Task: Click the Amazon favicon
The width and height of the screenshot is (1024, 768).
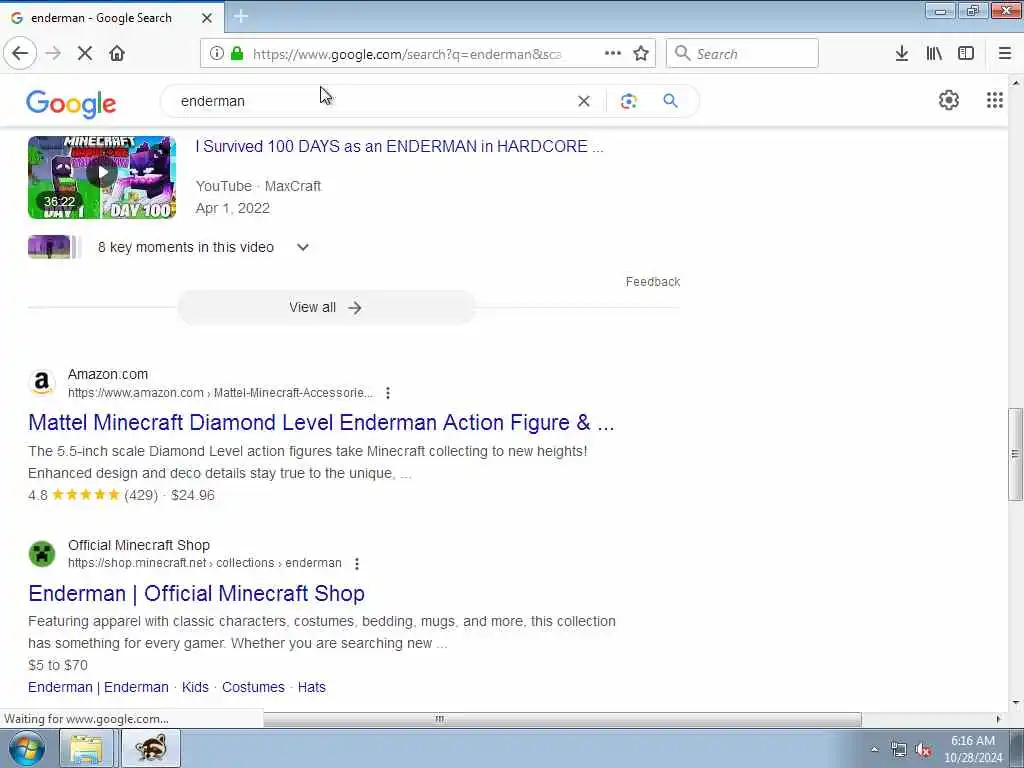Action: coord(42,383)
